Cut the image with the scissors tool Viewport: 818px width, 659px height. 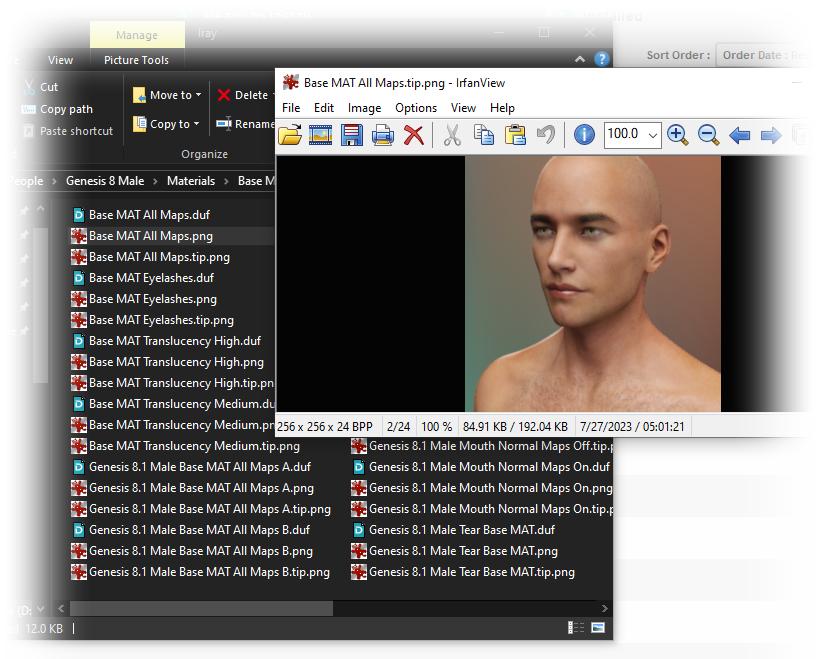pos(452,135)
